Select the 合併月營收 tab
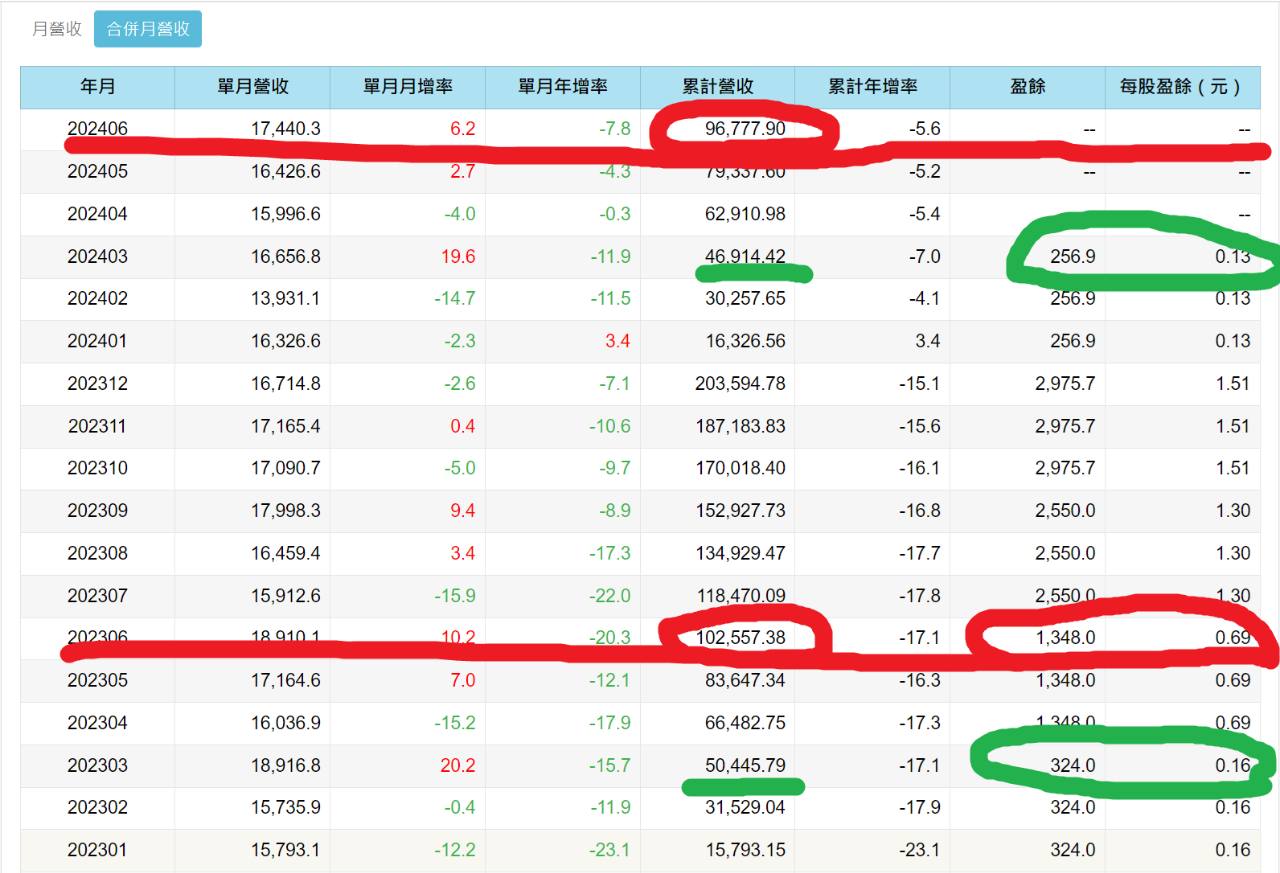 click(148, 29)
